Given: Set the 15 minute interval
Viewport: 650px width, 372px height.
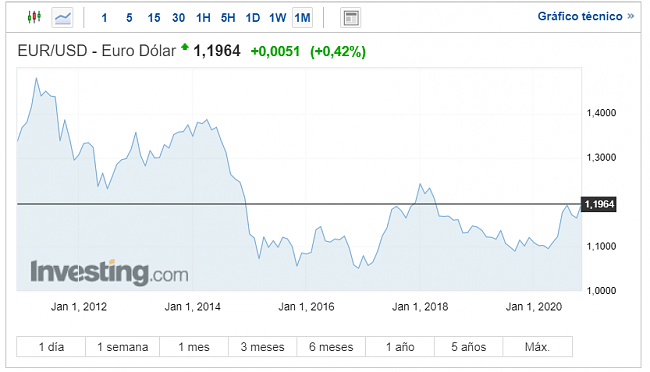Looking at the screenshot, I should click(154, 18).
